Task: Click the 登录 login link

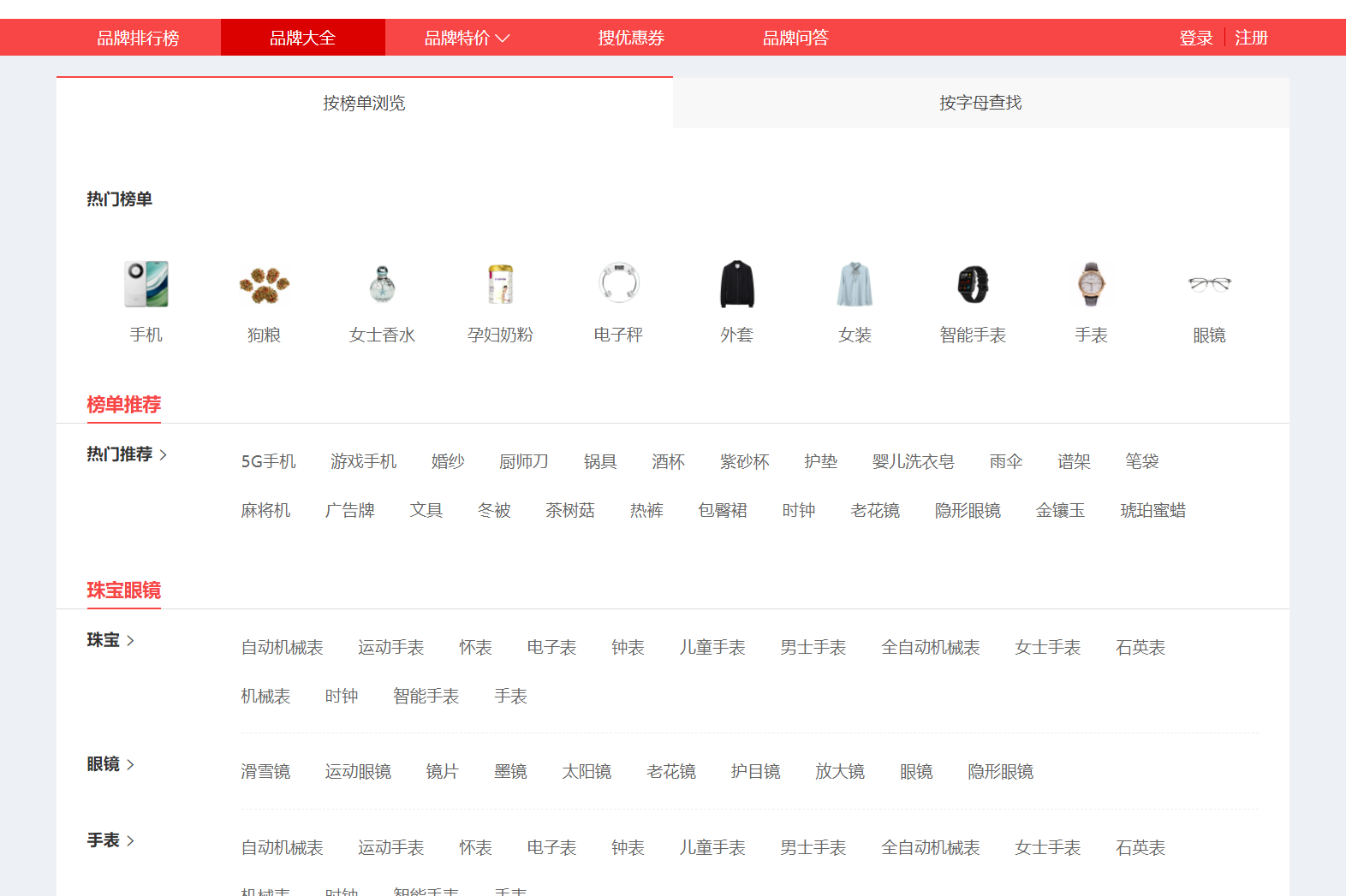Action: click(x=1195, y=38)
